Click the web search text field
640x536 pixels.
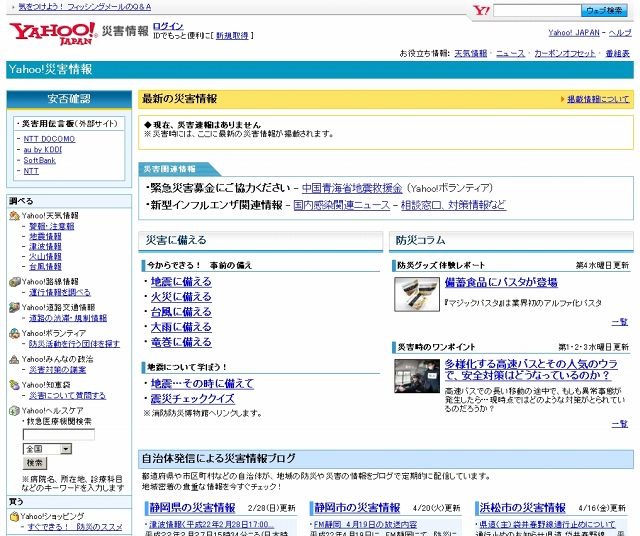point(537,10)
